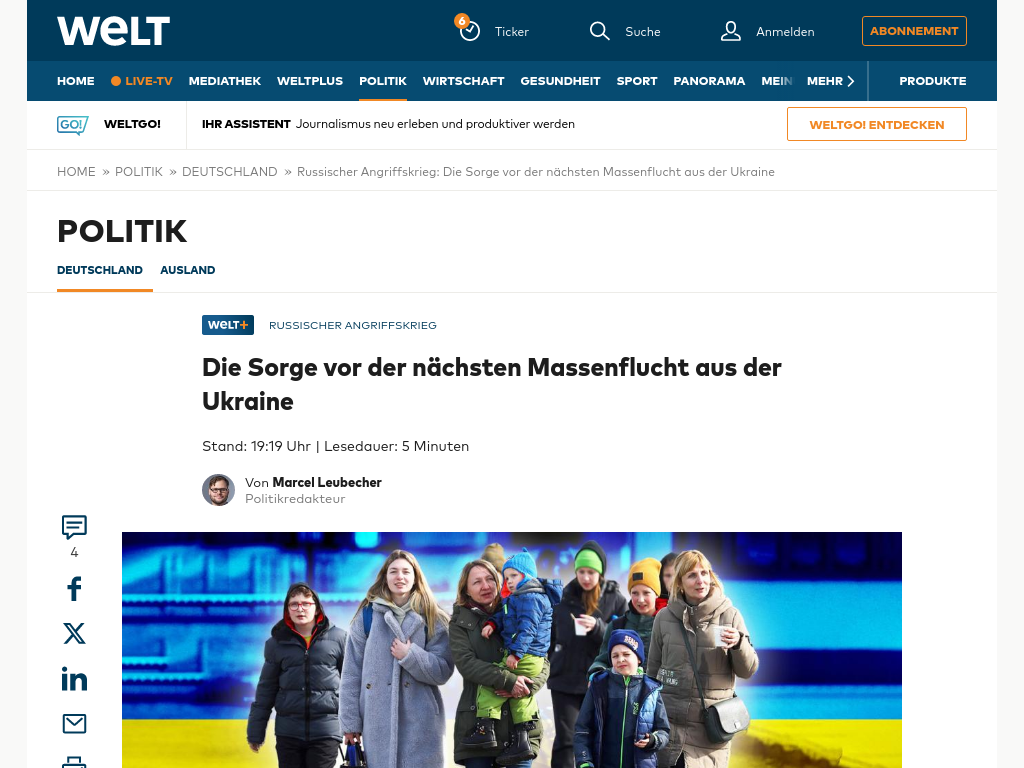Share article via Facebook icon

click(74, 588)
